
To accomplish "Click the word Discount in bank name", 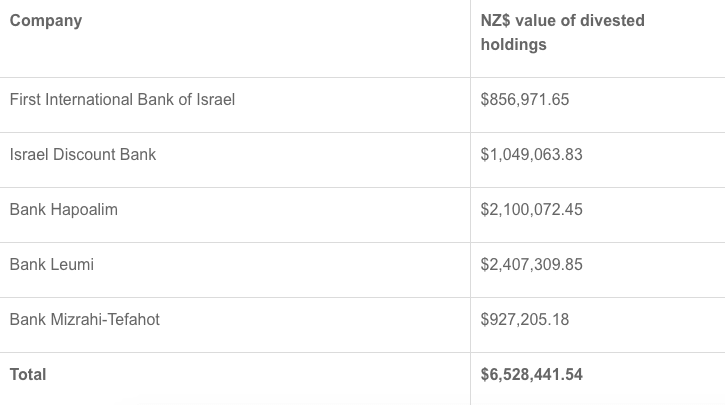I will click(x=87, y=155).
